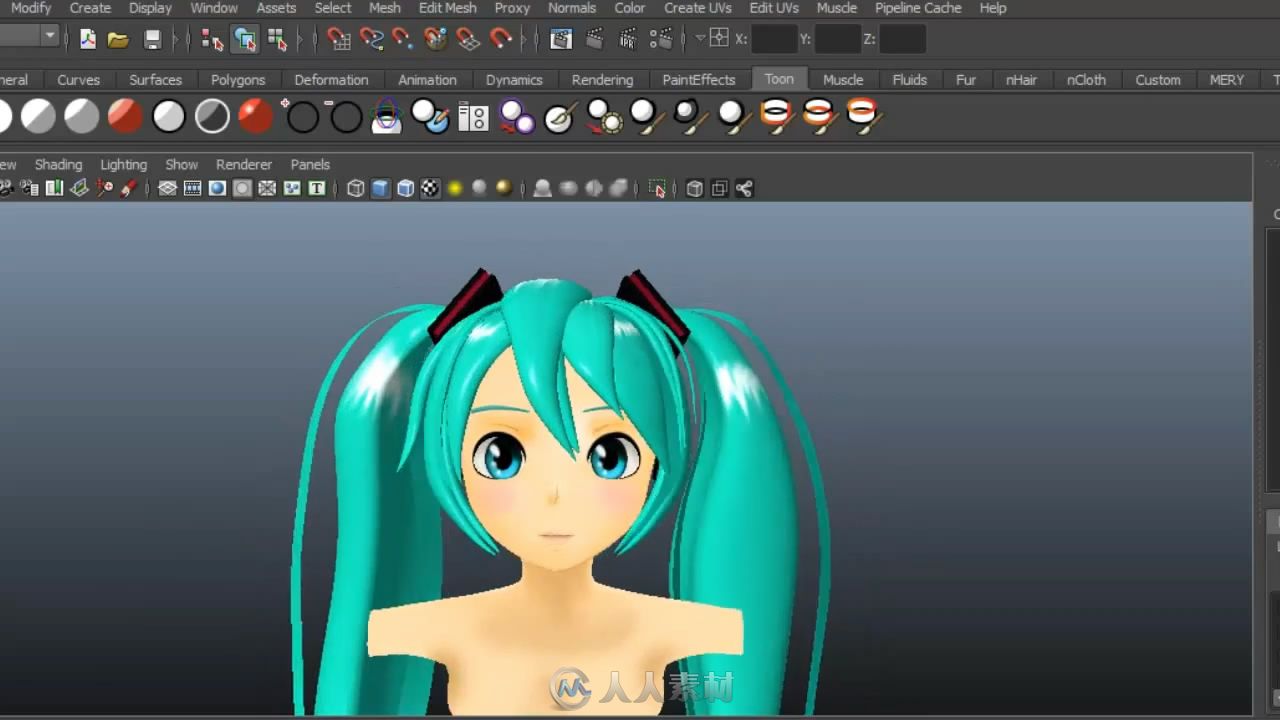The width and height of the screenshot is (1280, 720).
Task: Open the panel Lighting menu
Action: pyautogui.click(x=123, y=165)
